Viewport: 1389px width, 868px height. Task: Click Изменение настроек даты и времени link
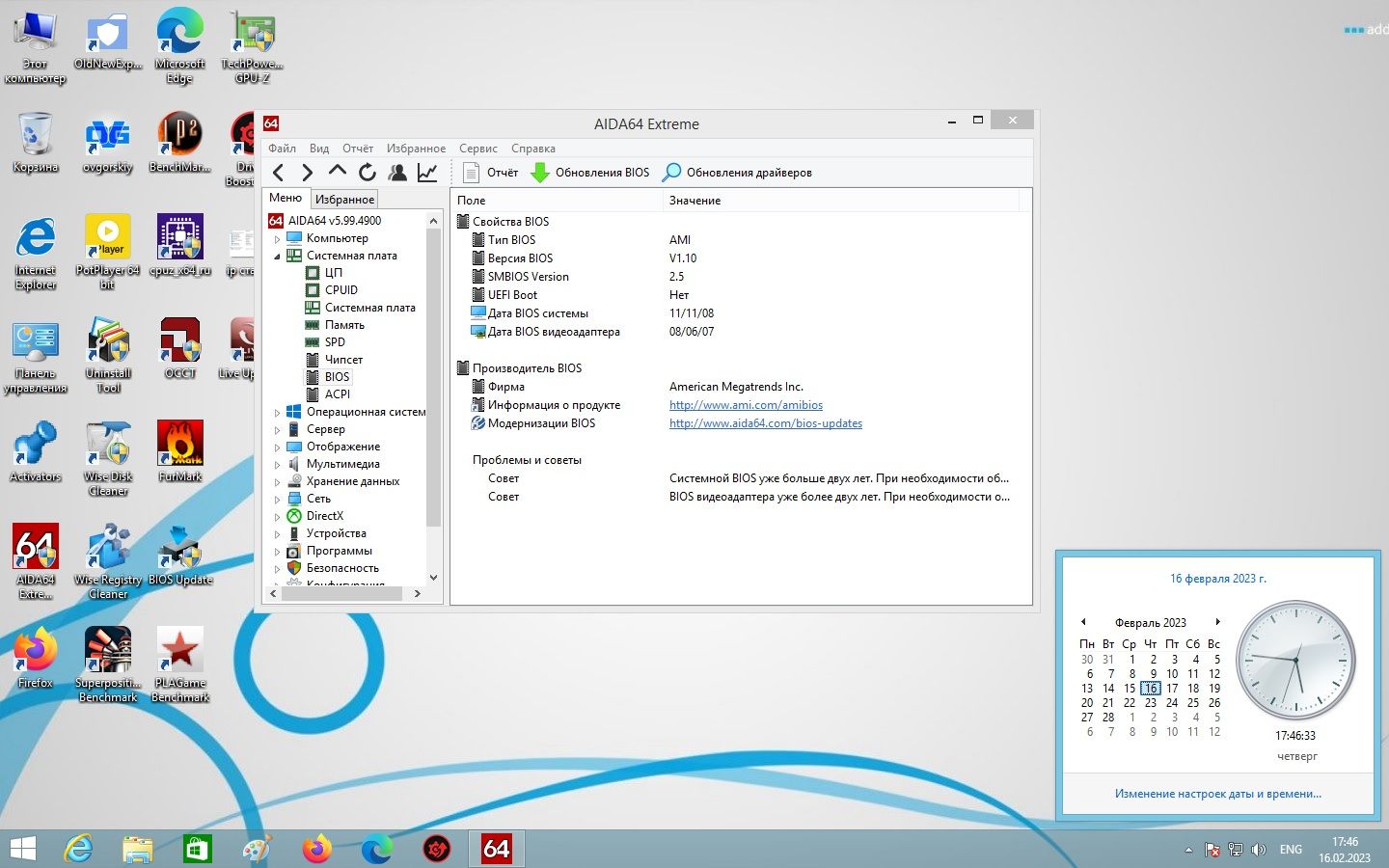point(1218,794)
